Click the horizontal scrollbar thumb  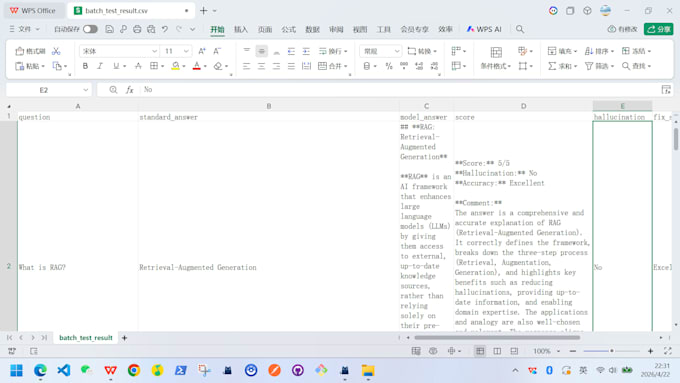tap(497, 337)
